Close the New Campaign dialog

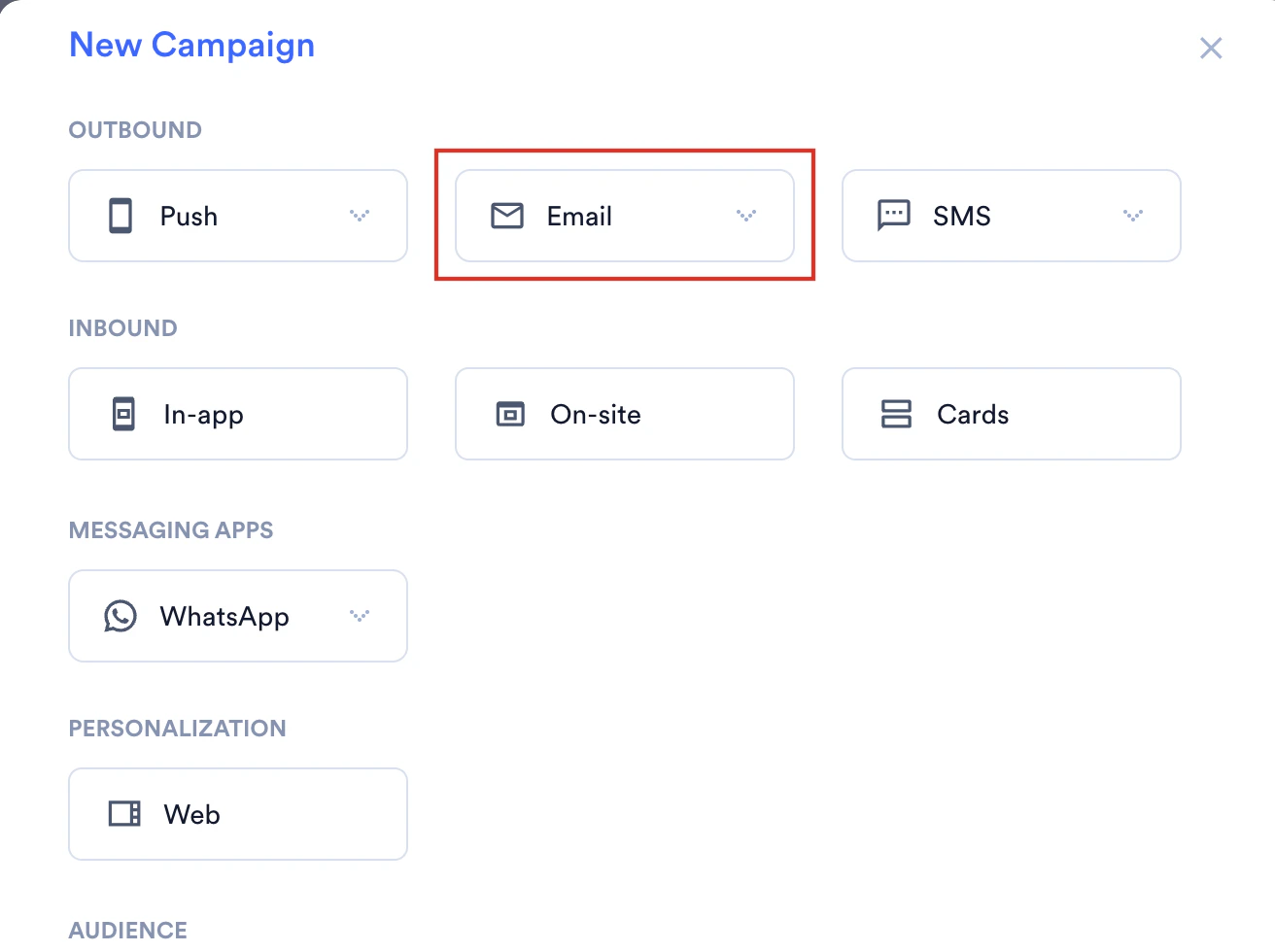click(1211, 48)
